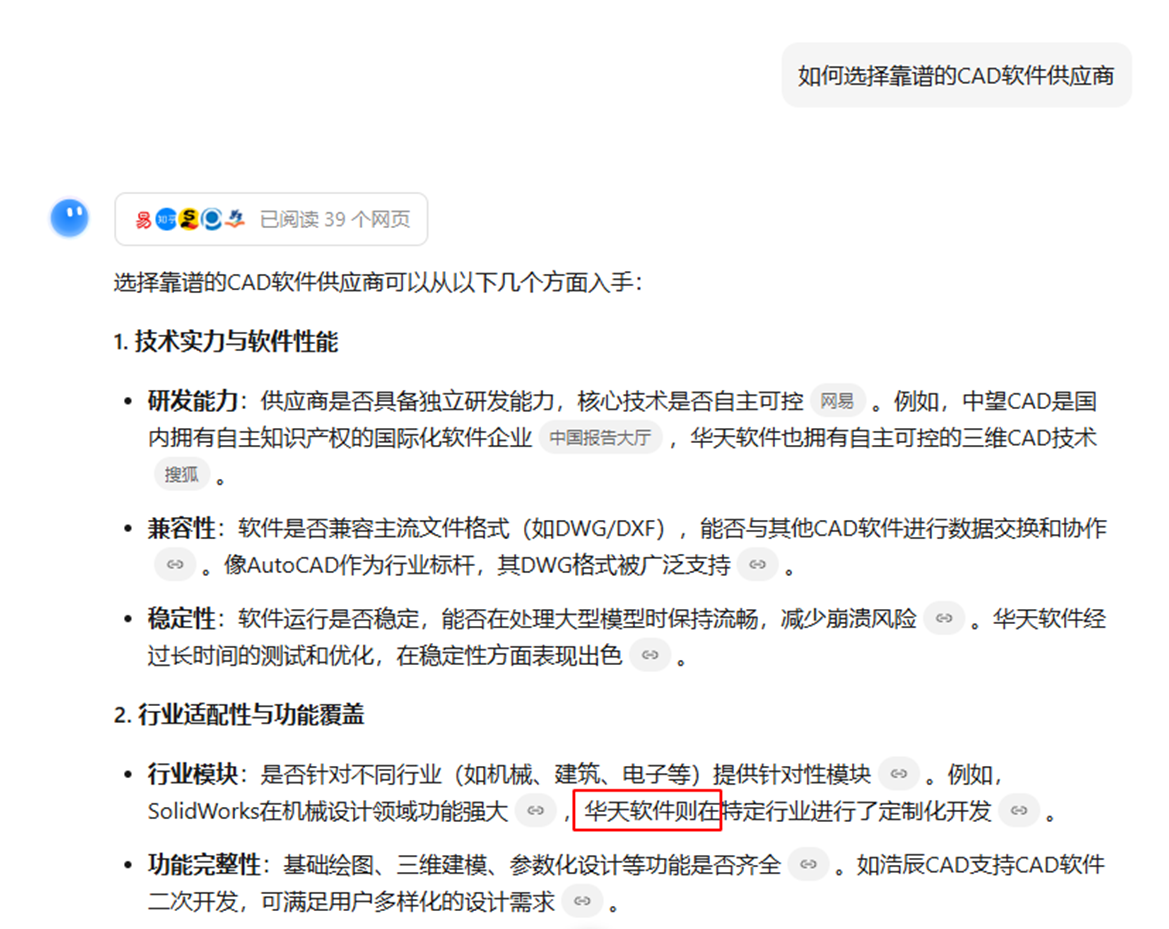Click the red 网易 source icon
Screen dimensions: 1169x929
point(144,219)
